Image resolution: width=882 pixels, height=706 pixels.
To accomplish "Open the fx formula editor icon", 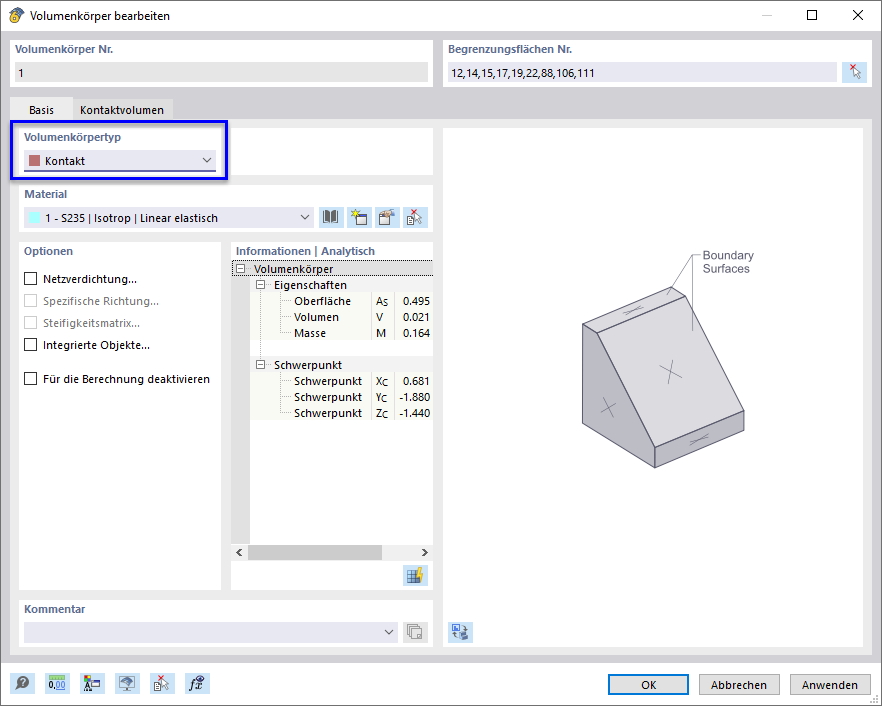I will (197, 683).
